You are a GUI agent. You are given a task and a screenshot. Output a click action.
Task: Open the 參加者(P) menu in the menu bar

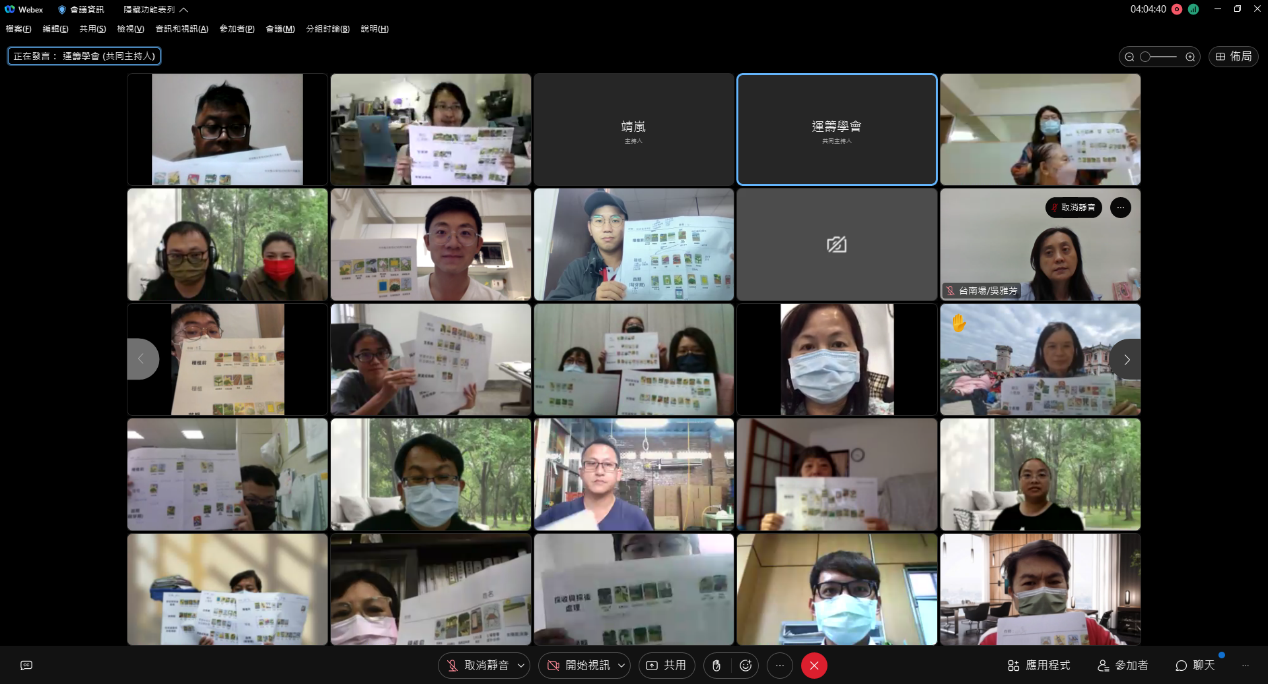point(237,29)
